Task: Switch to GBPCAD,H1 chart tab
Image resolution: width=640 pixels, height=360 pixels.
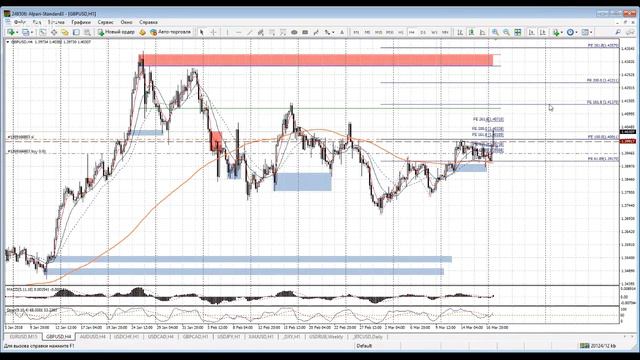Action: pos(195,337)
